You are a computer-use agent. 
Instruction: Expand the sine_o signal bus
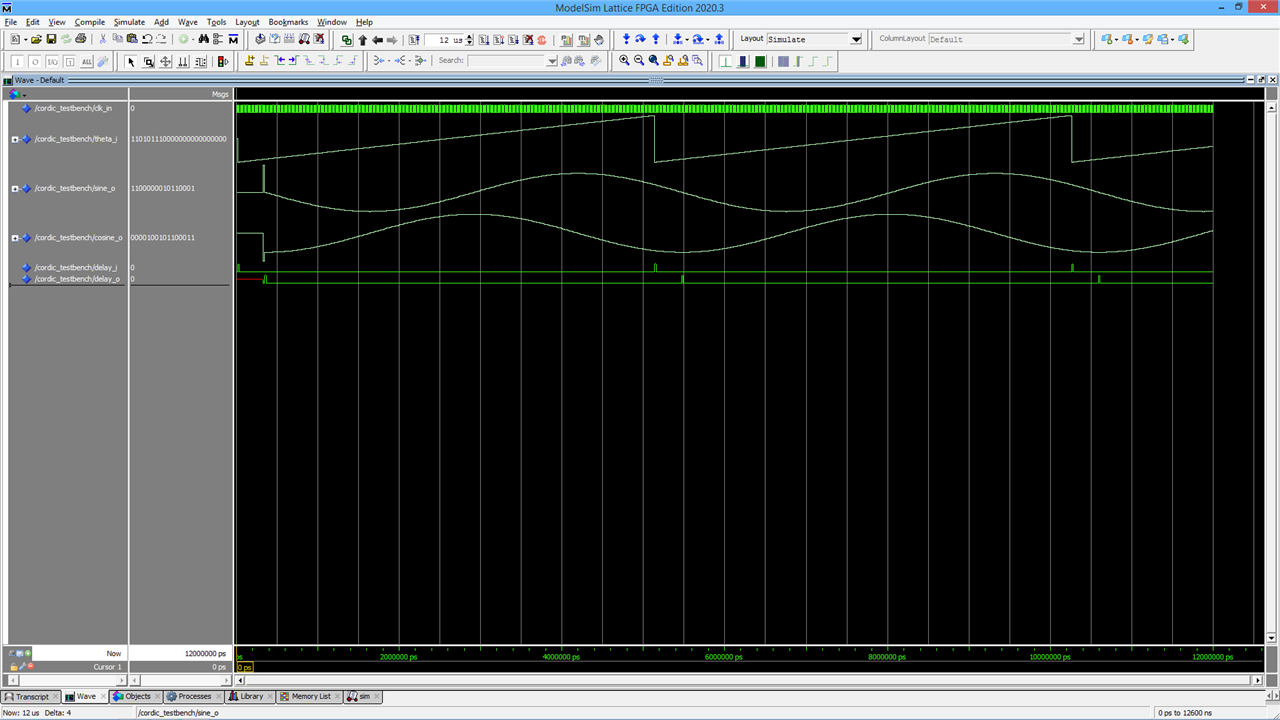15,188
